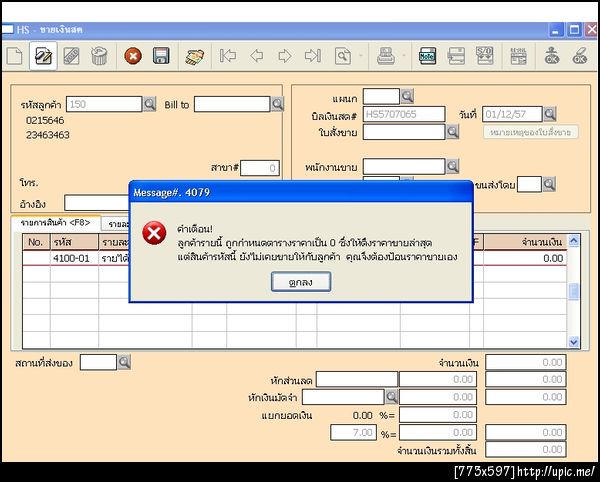This screenshot has width=600, height=482.
Task: Click the salesperson input field
Action: pos(404,166)
